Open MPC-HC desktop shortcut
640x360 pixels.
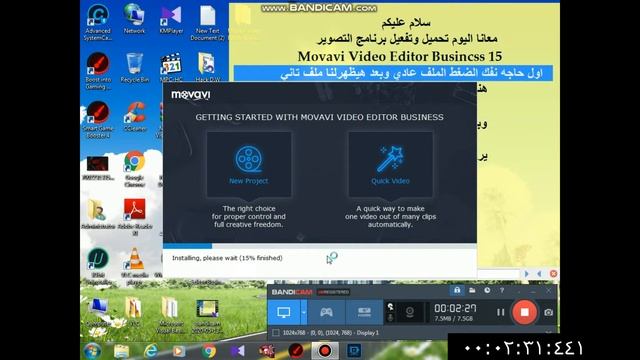click(x=171, y=68)
